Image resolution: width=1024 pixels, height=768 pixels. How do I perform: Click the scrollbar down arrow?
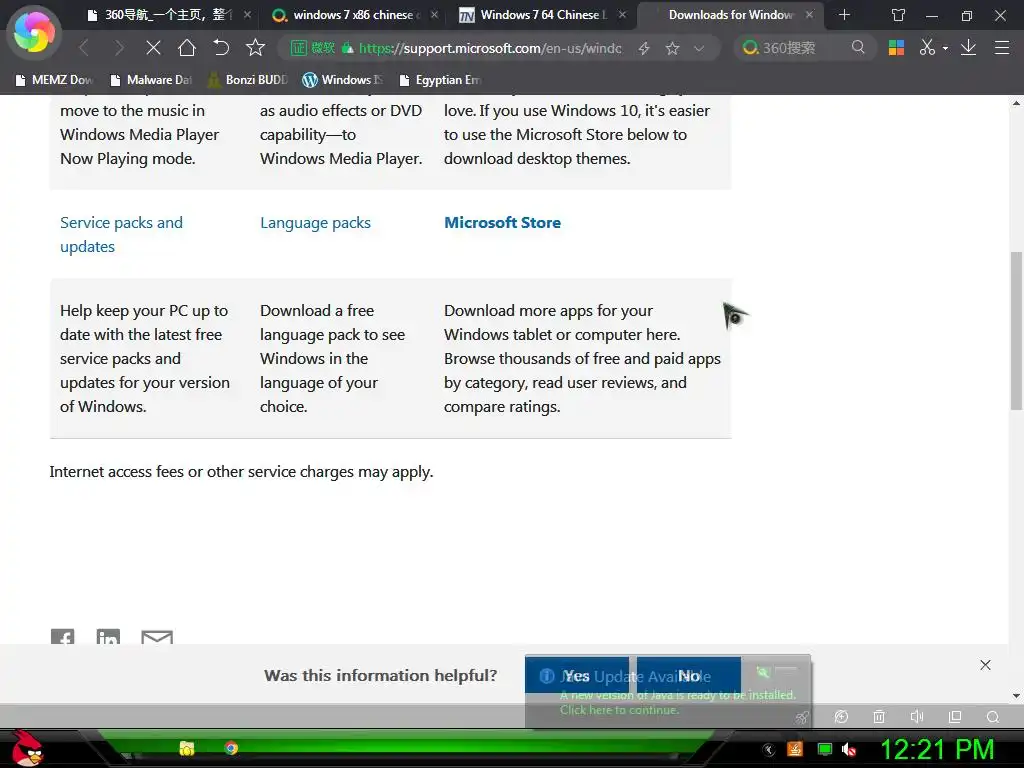1016,696
